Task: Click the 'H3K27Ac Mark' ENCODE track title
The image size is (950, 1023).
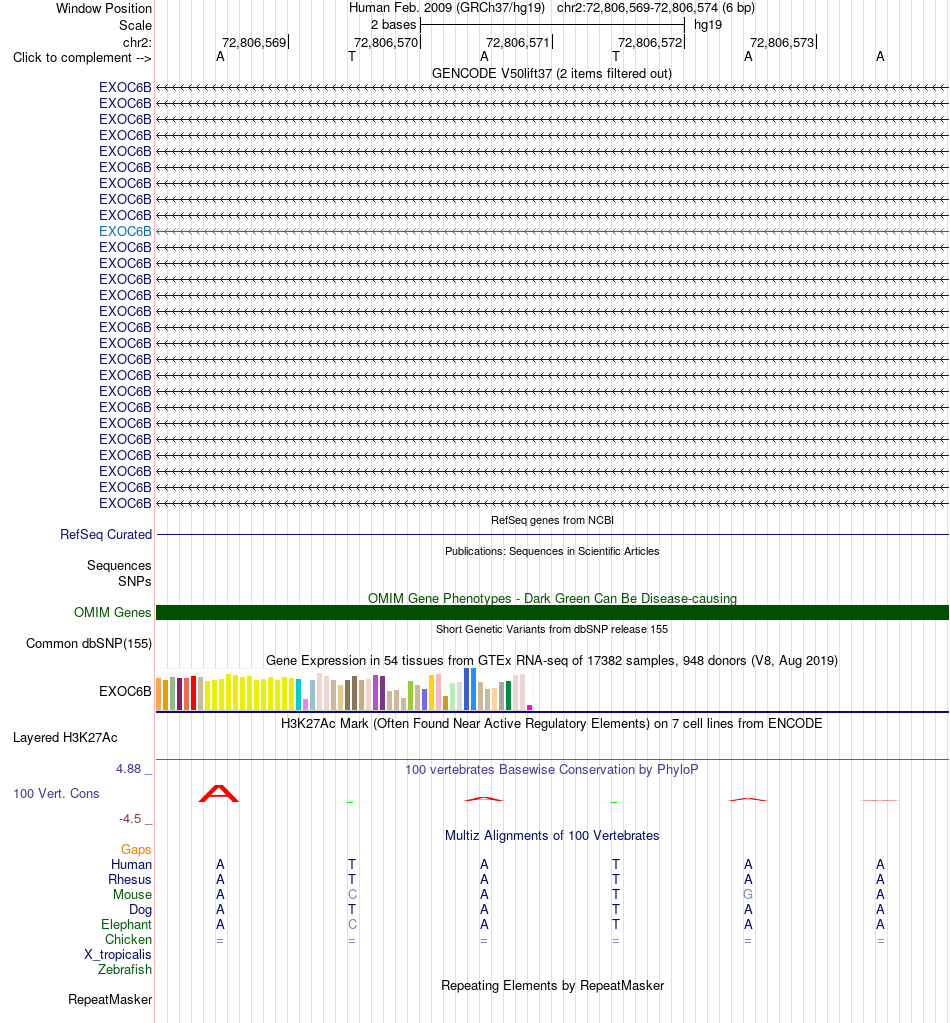Action: [x=552, y=724]
